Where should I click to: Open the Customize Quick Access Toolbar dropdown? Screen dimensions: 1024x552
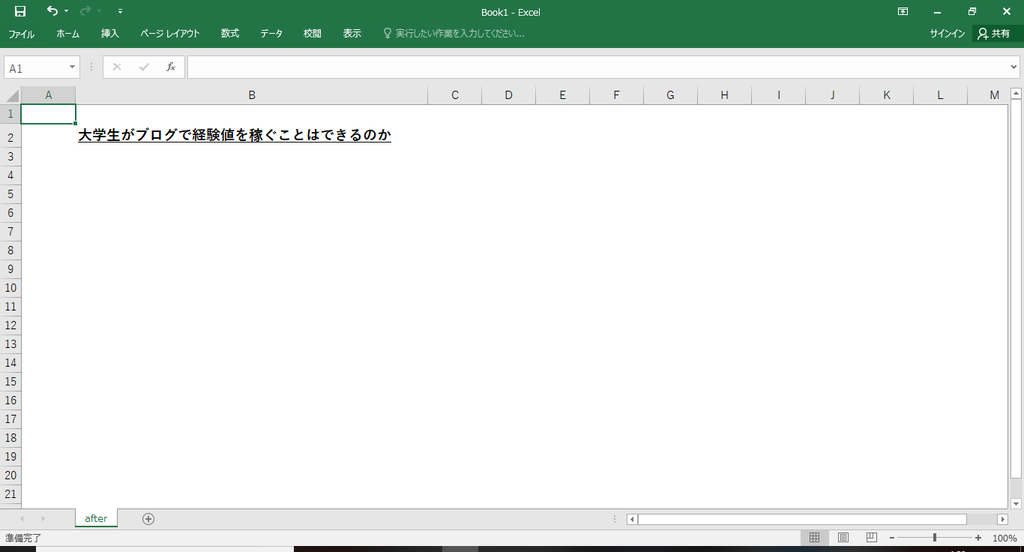(x=120, y=11)
